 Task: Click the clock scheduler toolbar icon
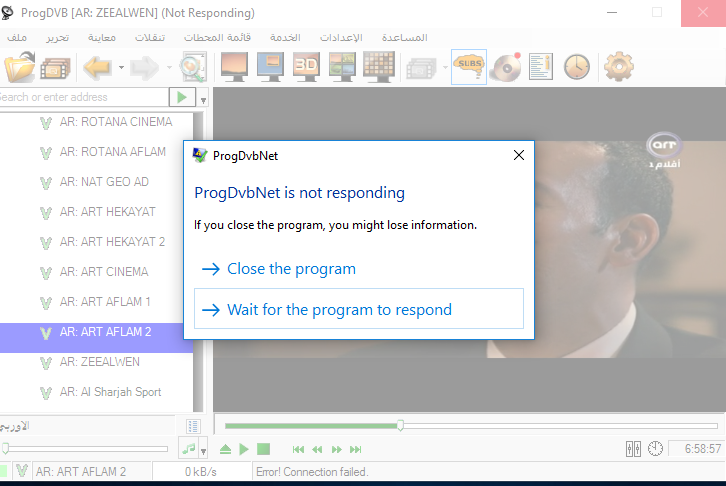(576, 67)
